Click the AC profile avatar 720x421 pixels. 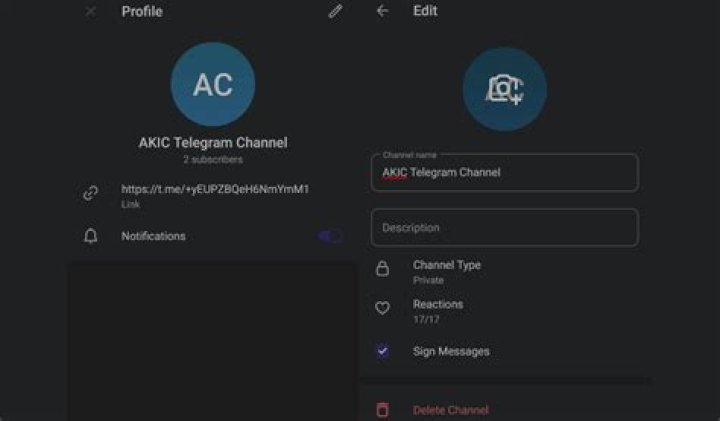tap(213, 85)
